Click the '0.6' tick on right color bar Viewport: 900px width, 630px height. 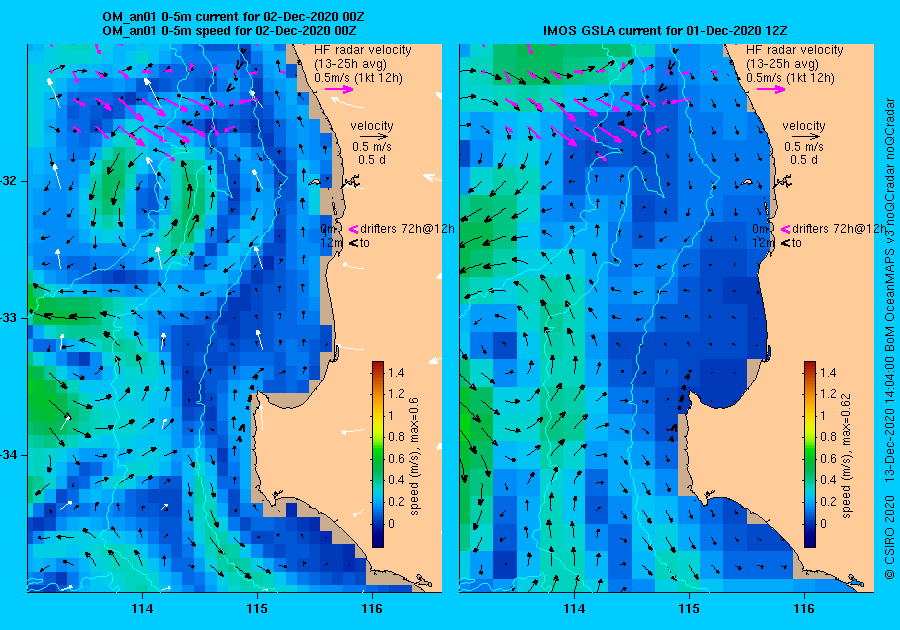(828, 458)
